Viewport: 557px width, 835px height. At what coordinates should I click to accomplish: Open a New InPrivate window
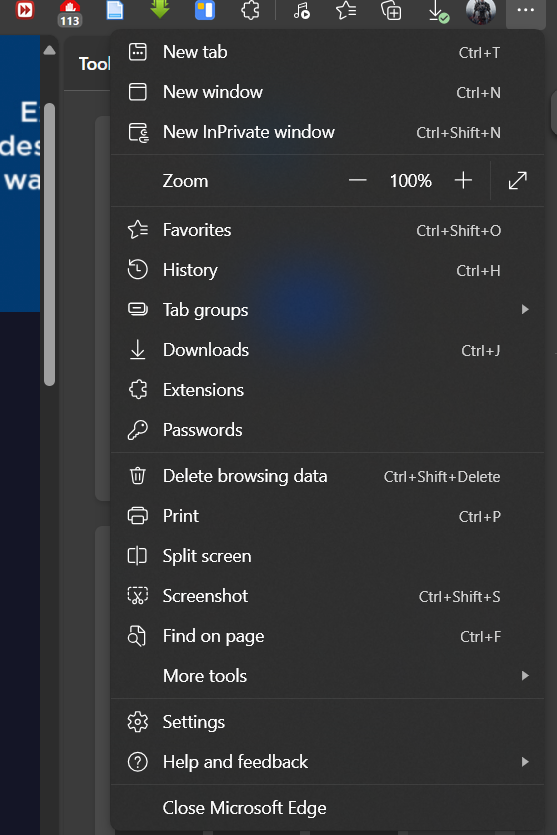click(327, 132)
